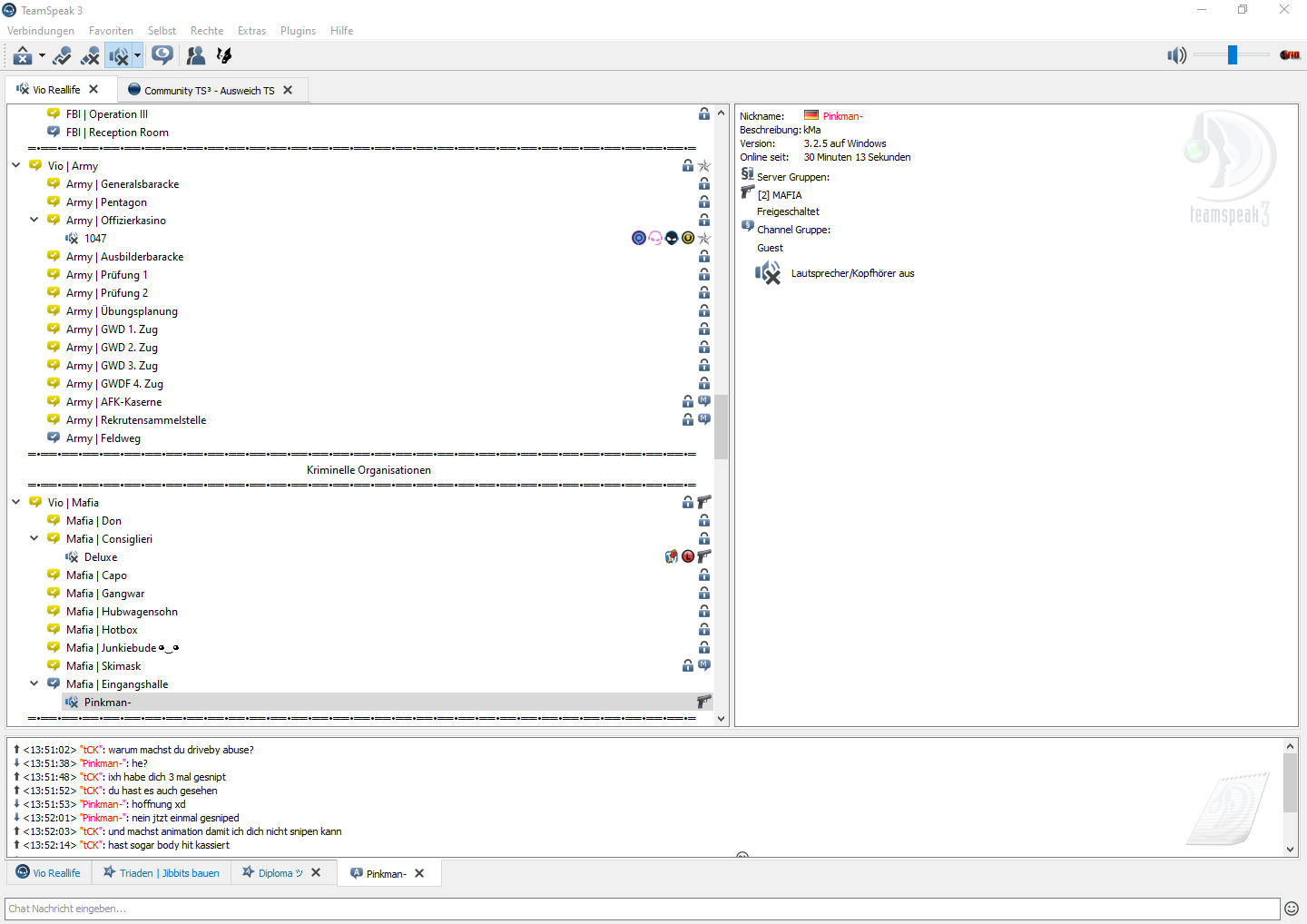Open the Extras menu
The height and width of the screenshot is (924, 1307).
pos(252,31)
